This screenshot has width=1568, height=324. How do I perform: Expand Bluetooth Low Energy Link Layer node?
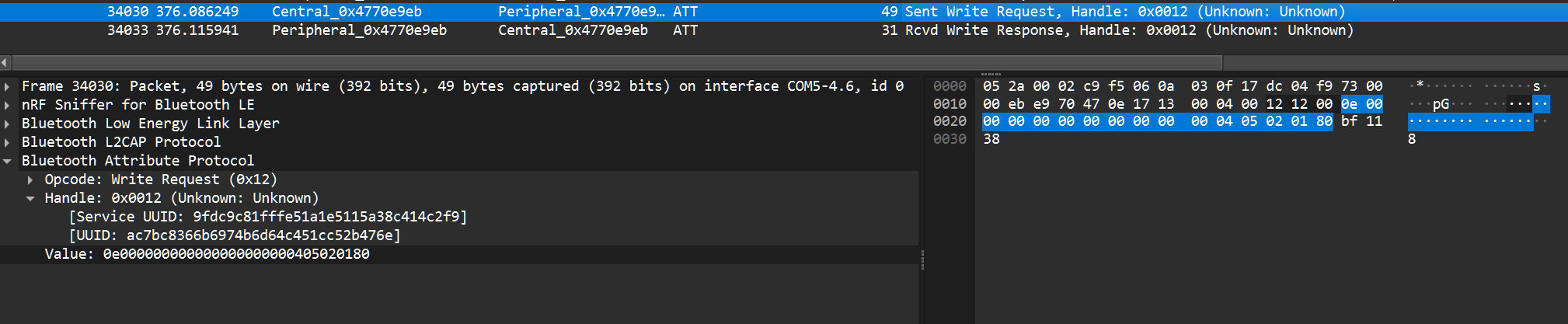tap(7, 124)
